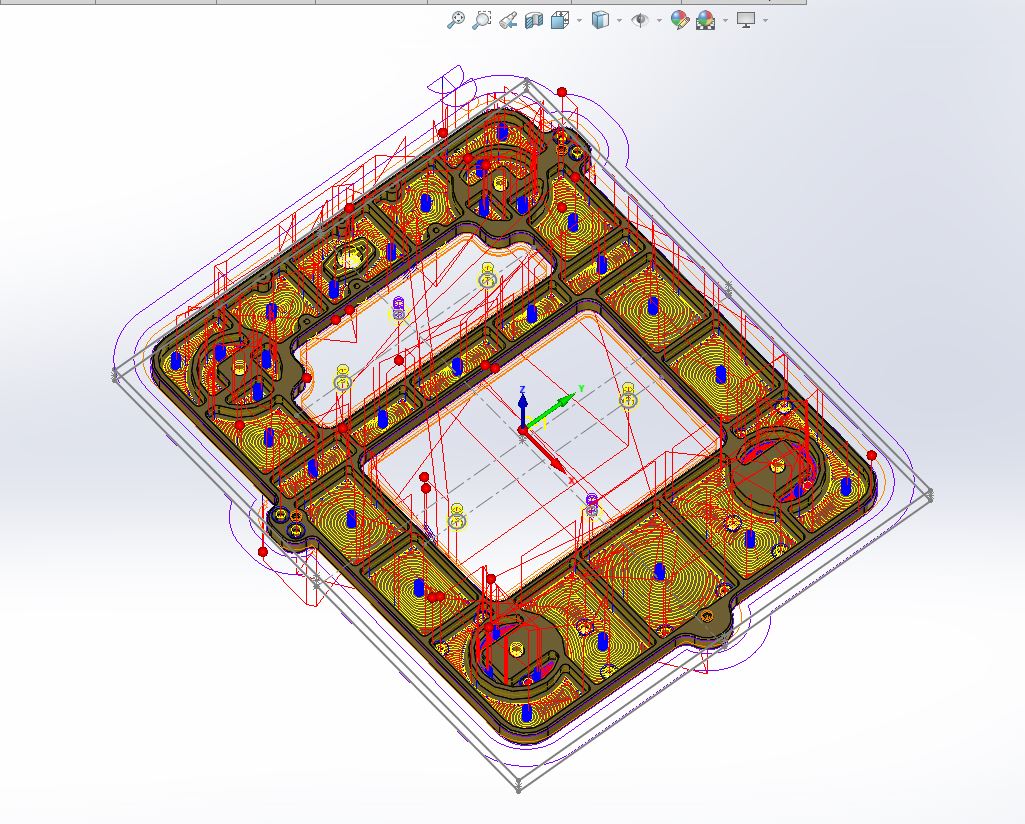Click the Previous View icon
Image resolution: width=1025 pixels, height=824 pixels.
pos(508,20)
